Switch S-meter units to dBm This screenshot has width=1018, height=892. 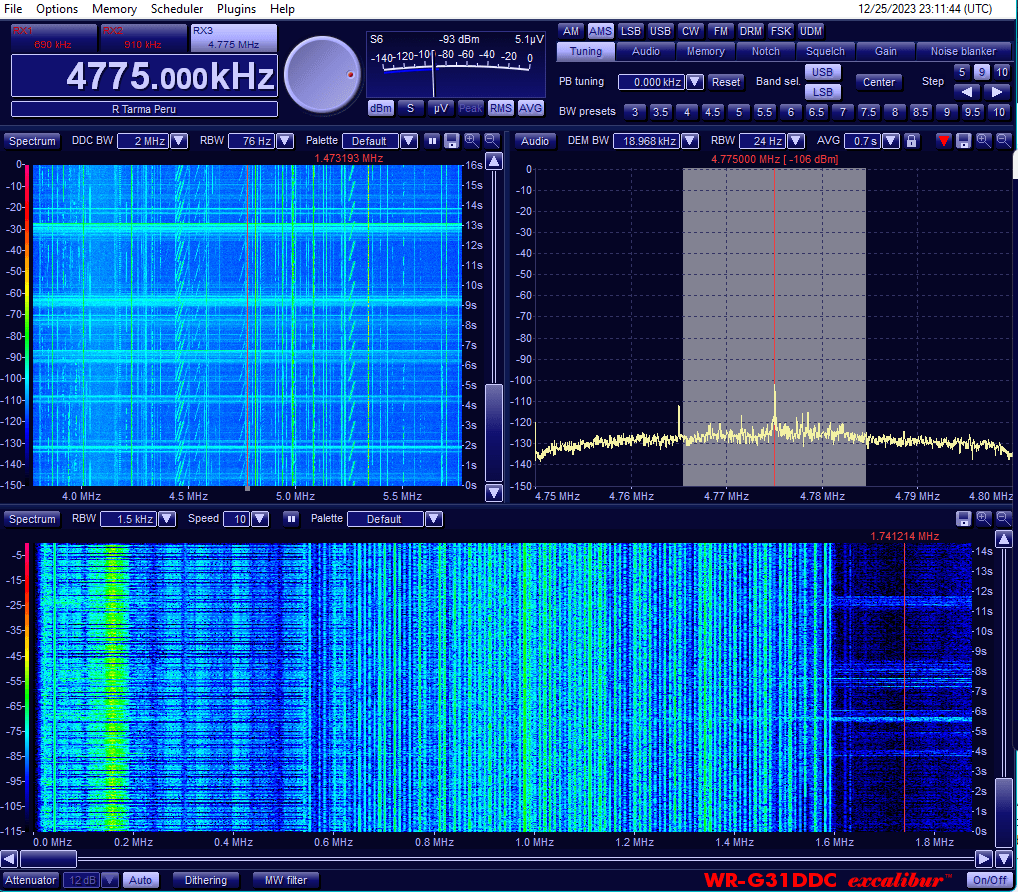tap(381, 108)
